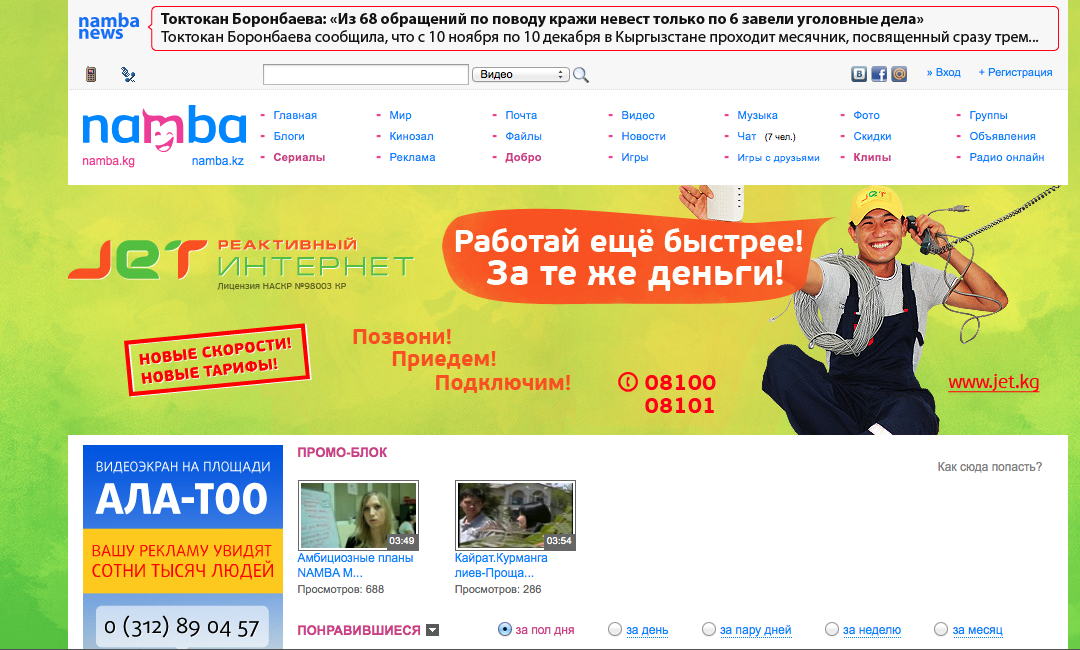
Task: Open the VKontakte social login icon
Action: pos(859,74)
